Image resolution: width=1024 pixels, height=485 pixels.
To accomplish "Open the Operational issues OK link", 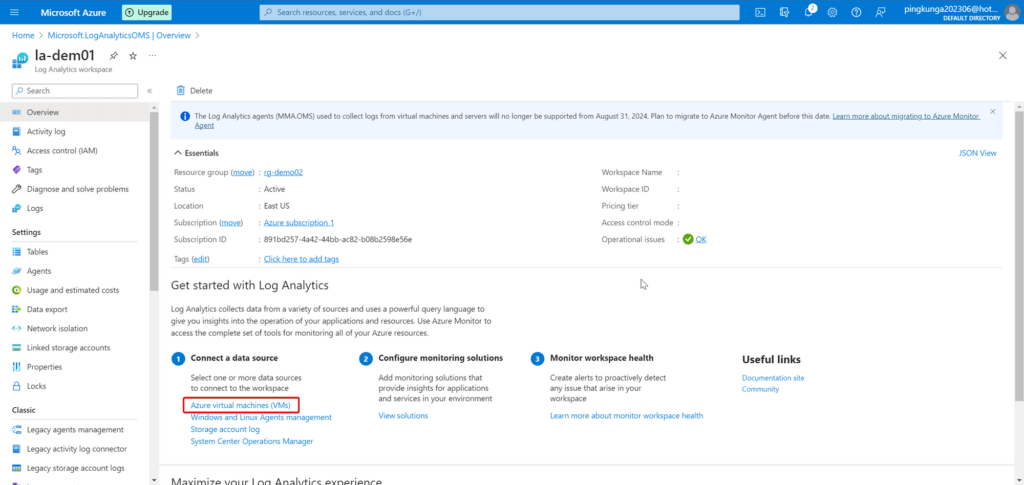I will (701, 240).
